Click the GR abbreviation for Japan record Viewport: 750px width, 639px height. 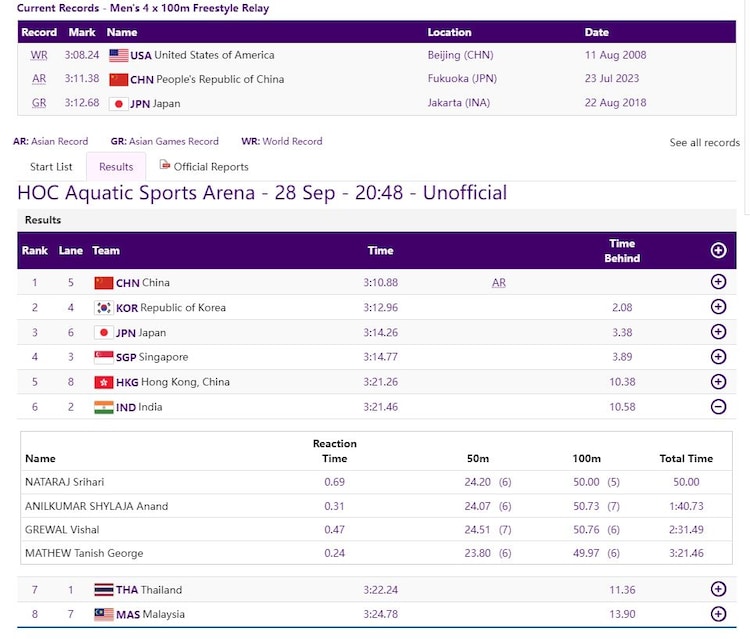point(39,103)
